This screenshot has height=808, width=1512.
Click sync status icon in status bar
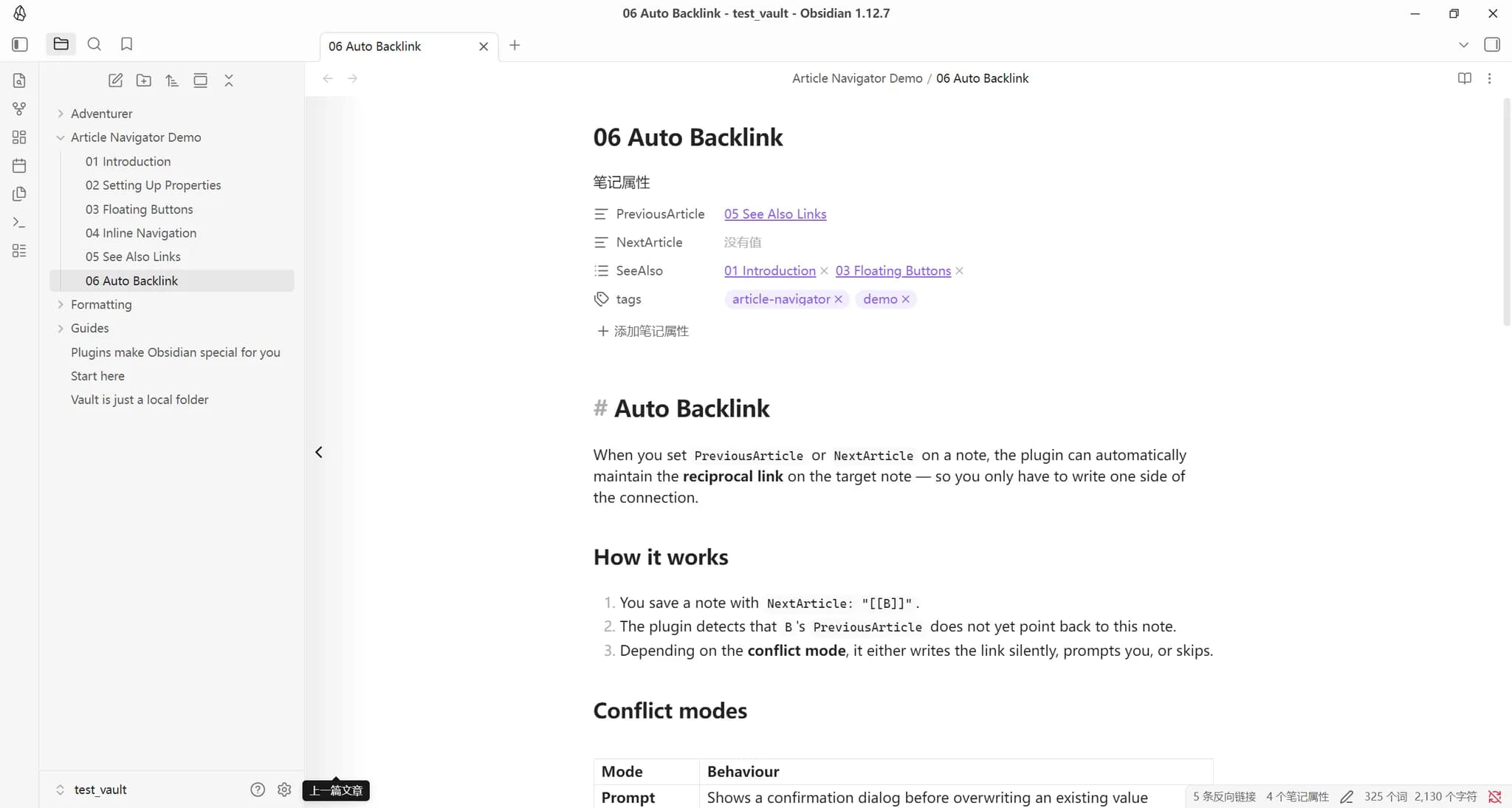point(1495,796)
